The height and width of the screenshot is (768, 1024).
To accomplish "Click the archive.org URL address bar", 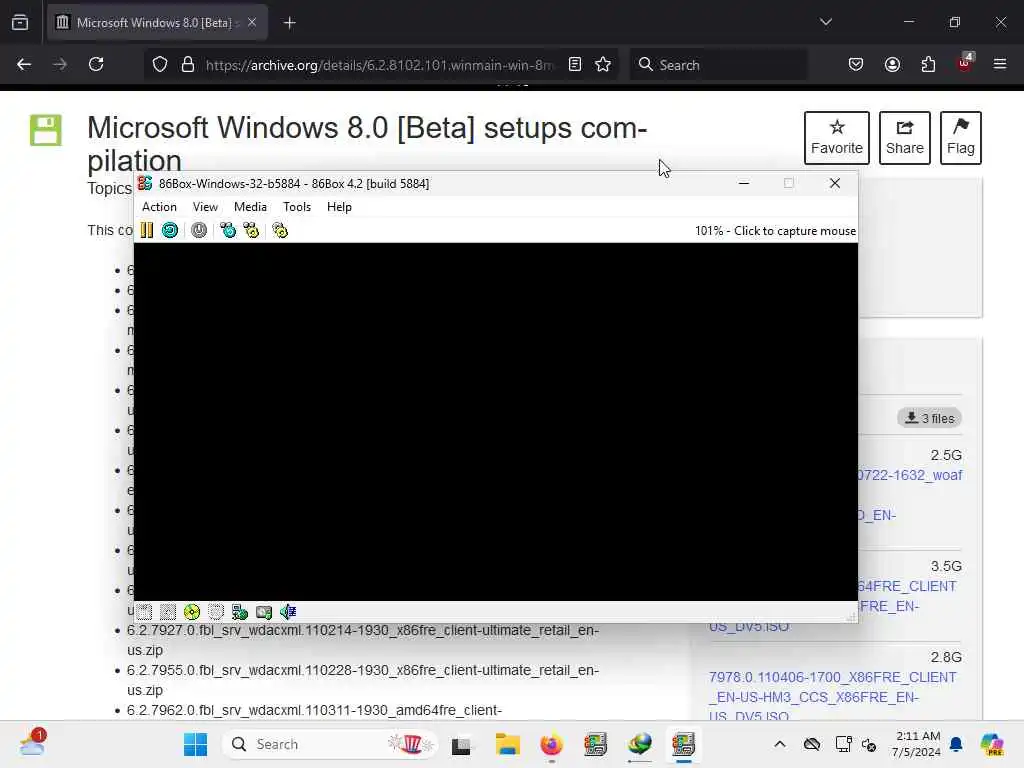I will pyautogui.click(x=379, y=65).
